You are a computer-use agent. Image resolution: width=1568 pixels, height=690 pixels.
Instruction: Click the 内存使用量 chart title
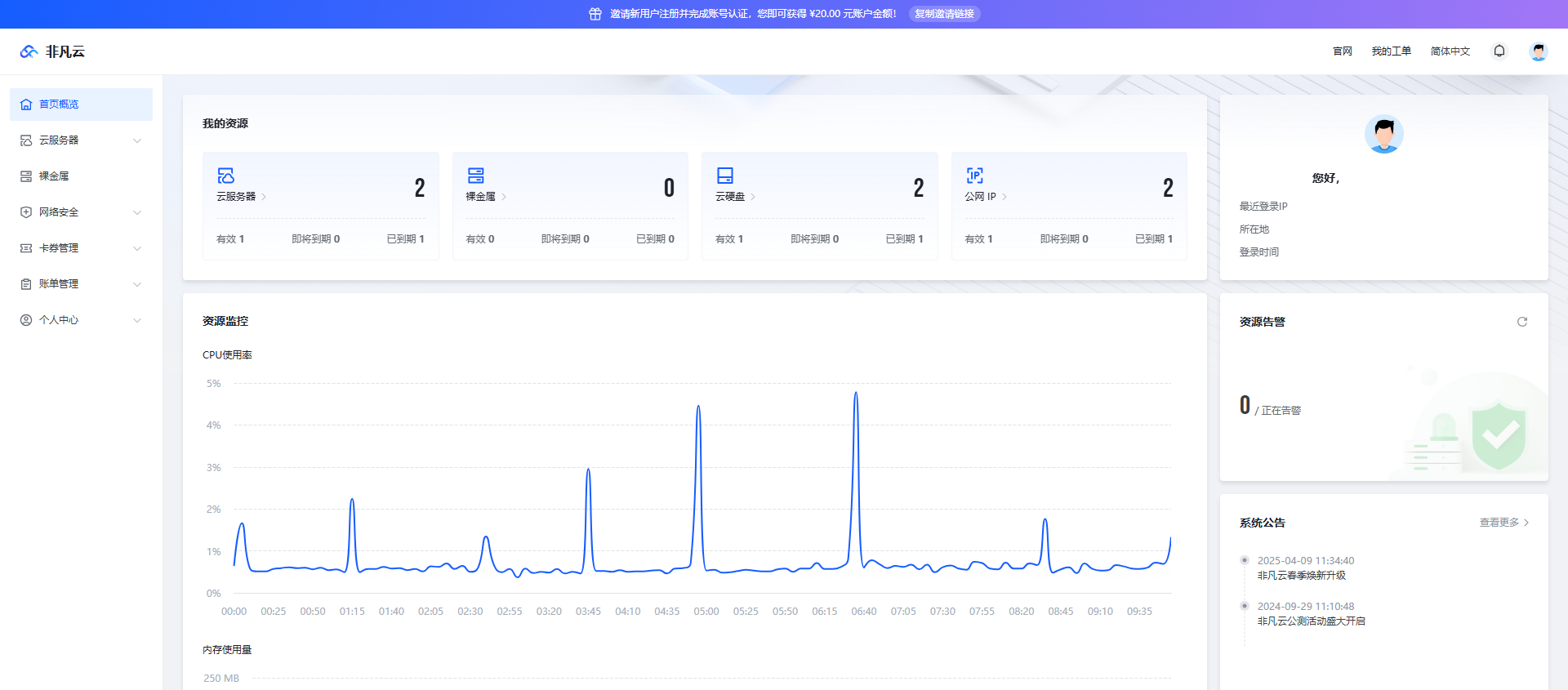[x=227, y=650]
